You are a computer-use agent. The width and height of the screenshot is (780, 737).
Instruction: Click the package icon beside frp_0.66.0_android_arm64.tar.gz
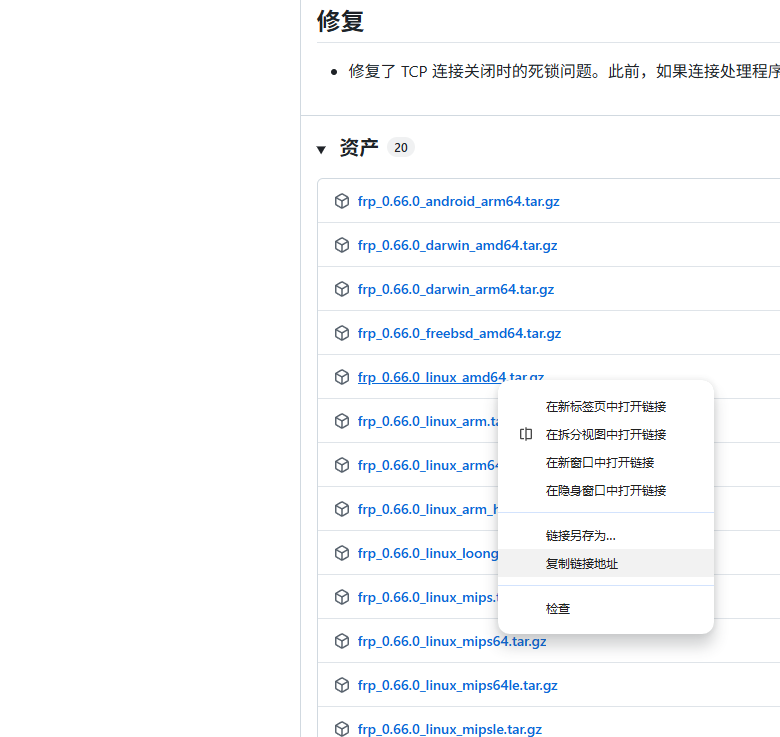pyautogui.click(x=342, y=201)
